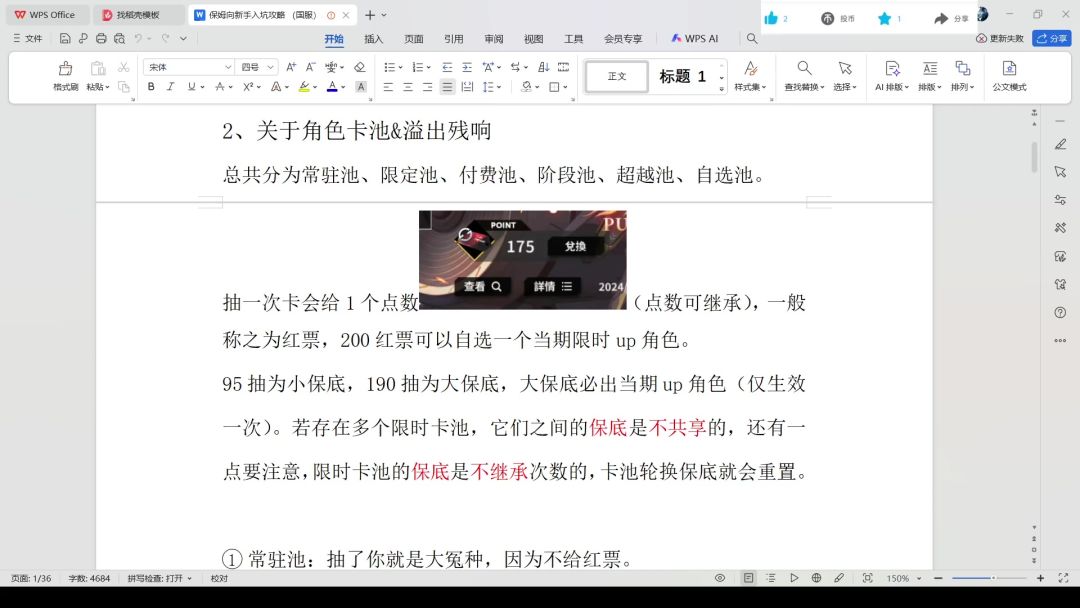Click the eraser clear formatting icon
Image resolution: width=1080 pixels, height=608 pixels.
[360, 67]
